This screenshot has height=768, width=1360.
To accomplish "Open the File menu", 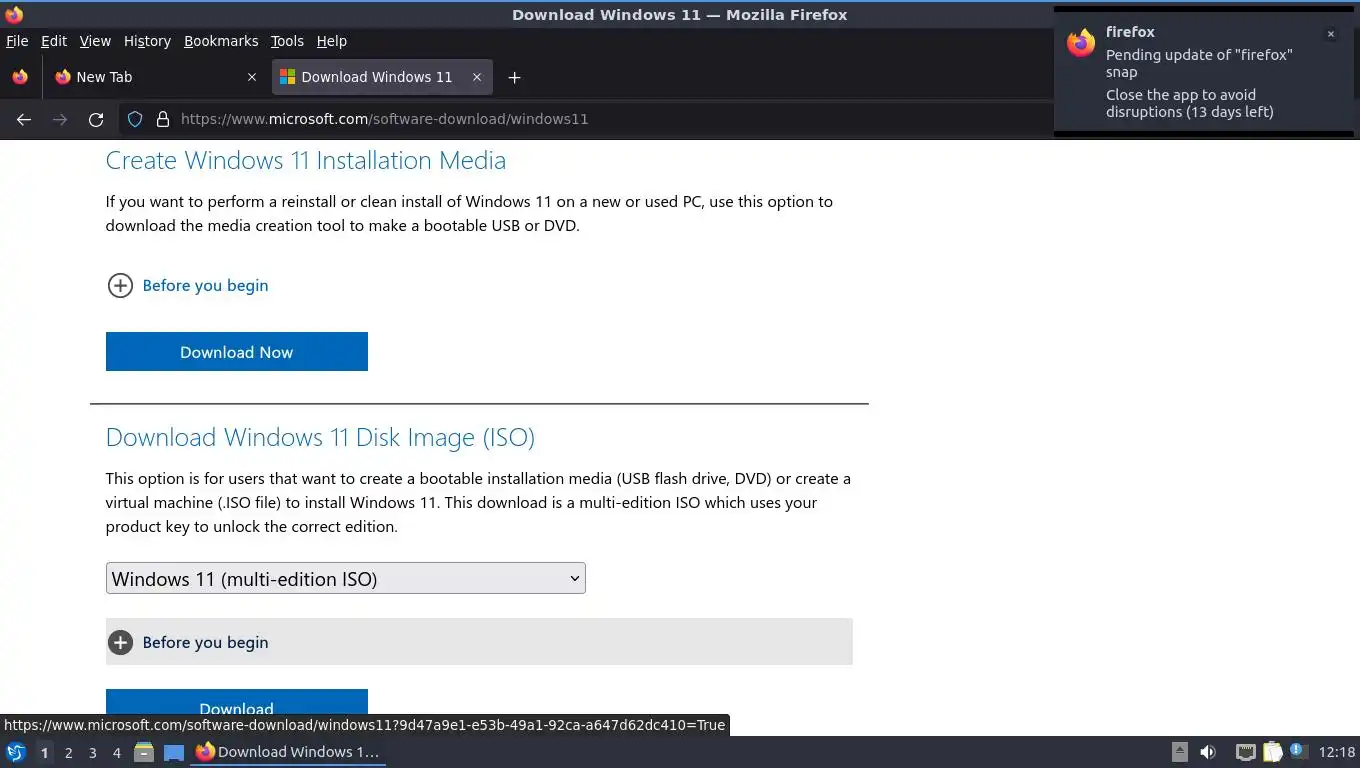I will point(17,41).
